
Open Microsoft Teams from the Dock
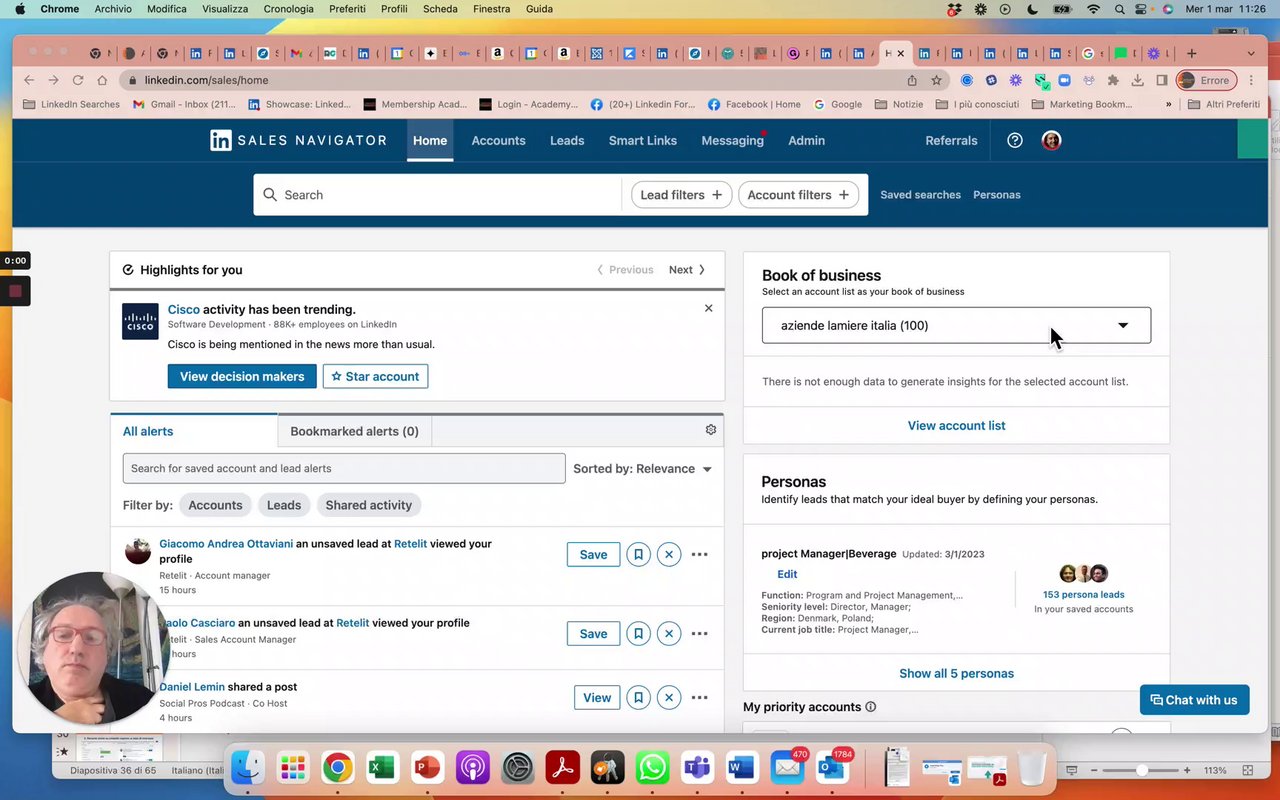697,768
